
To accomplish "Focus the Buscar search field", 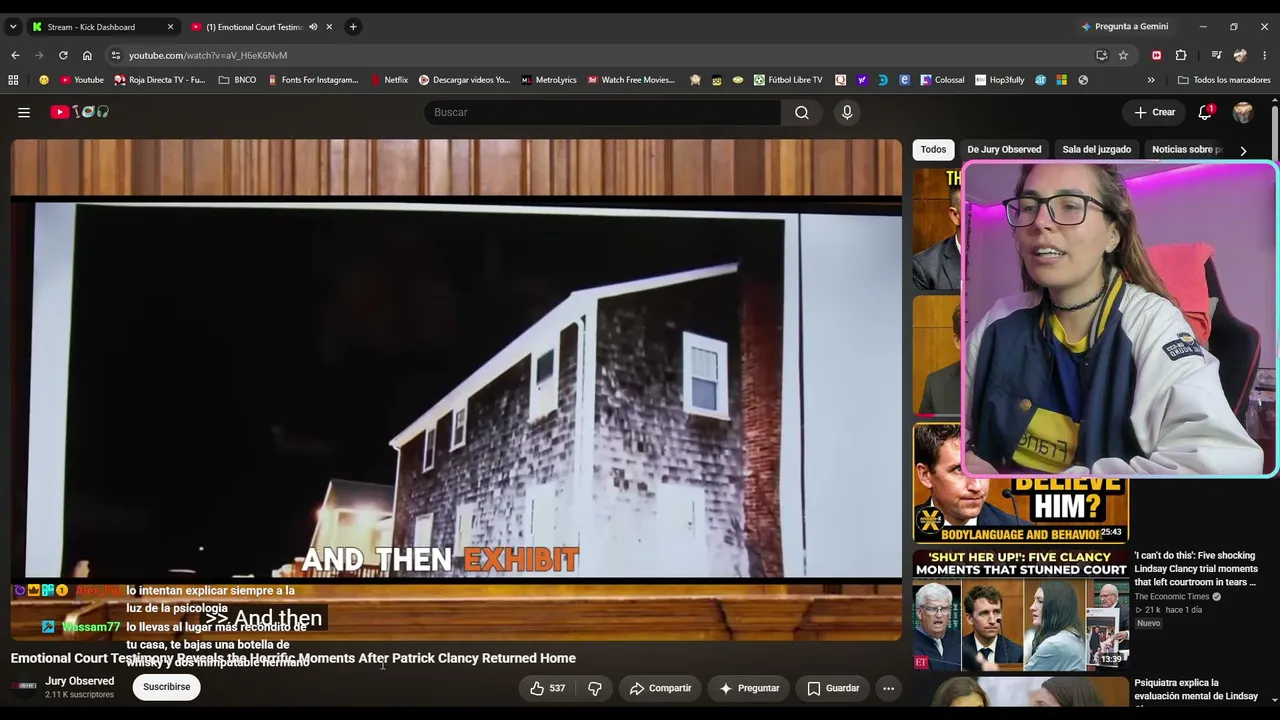I will point(602,112).
